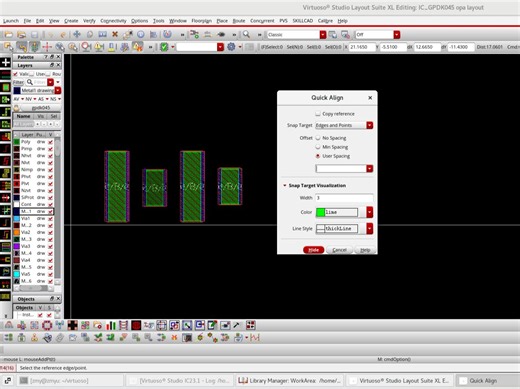This screenshot has height=389, width=520.
Task: Click the blue info Properties icon
Action: point(141,34)
